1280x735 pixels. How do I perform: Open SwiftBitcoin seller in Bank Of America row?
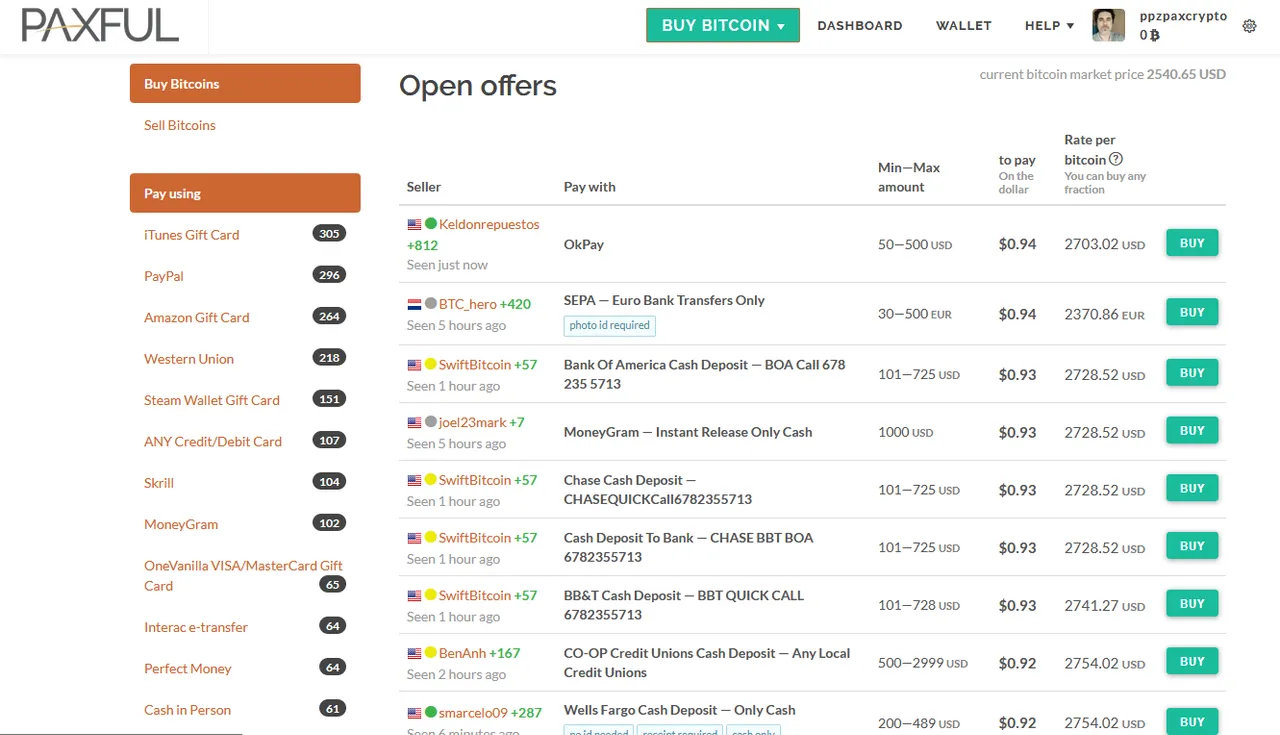click(475, 364)
